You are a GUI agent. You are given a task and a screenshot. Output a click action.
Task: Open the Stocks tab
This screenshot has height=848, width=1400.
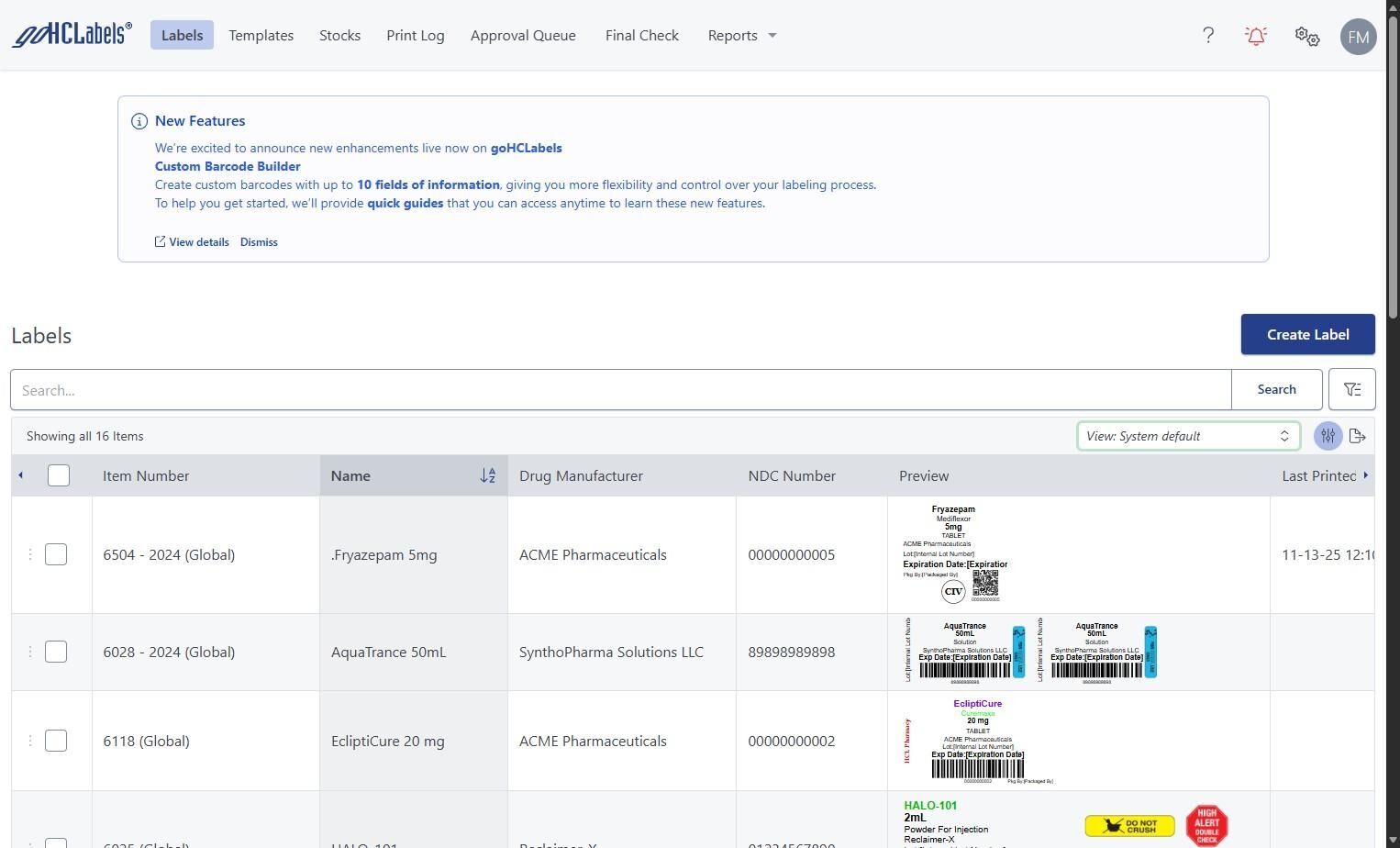339,35
